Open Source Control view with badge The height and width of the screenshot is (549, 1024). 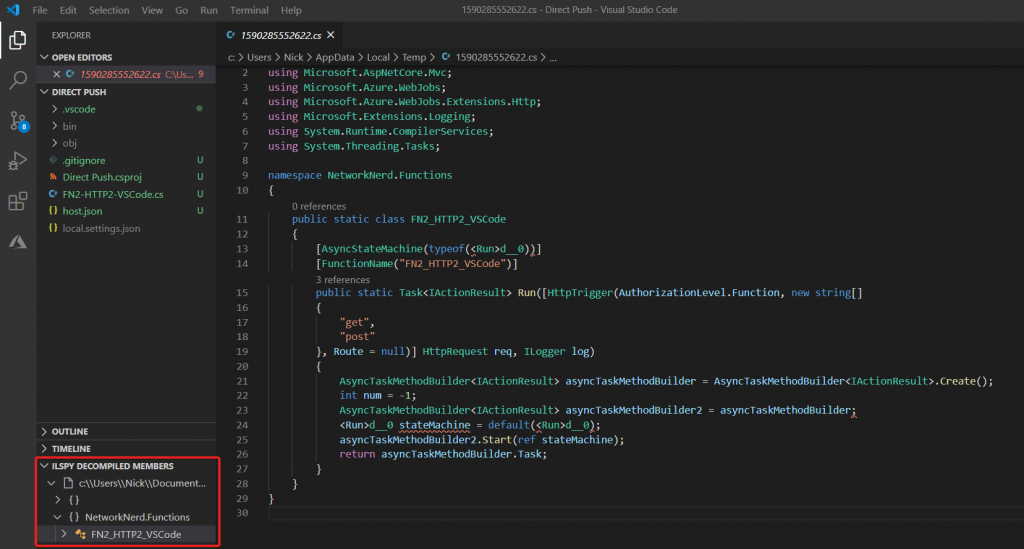point(18,121)
